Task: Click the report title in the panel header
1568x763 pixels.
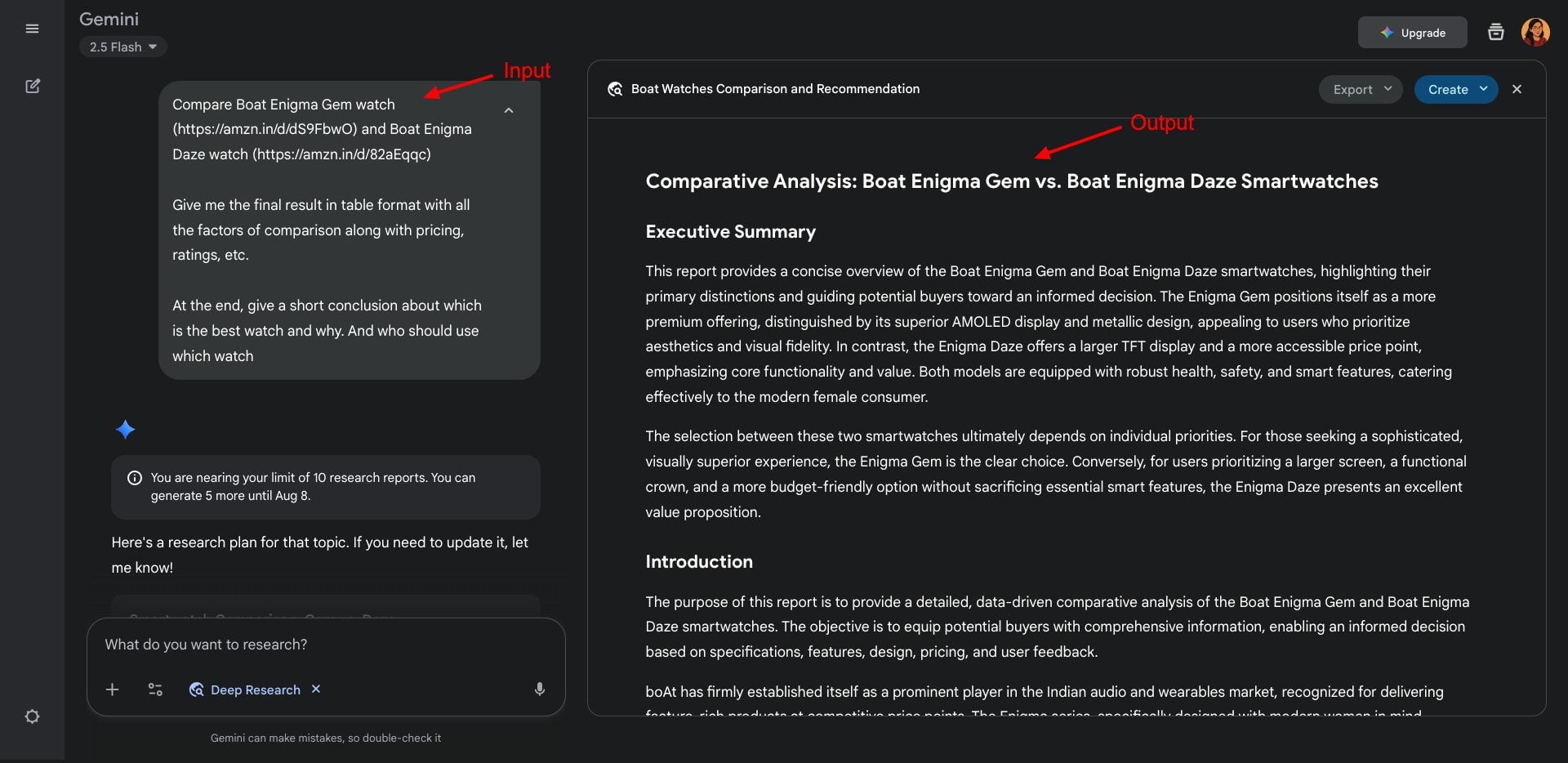Action: coord(775,89)
